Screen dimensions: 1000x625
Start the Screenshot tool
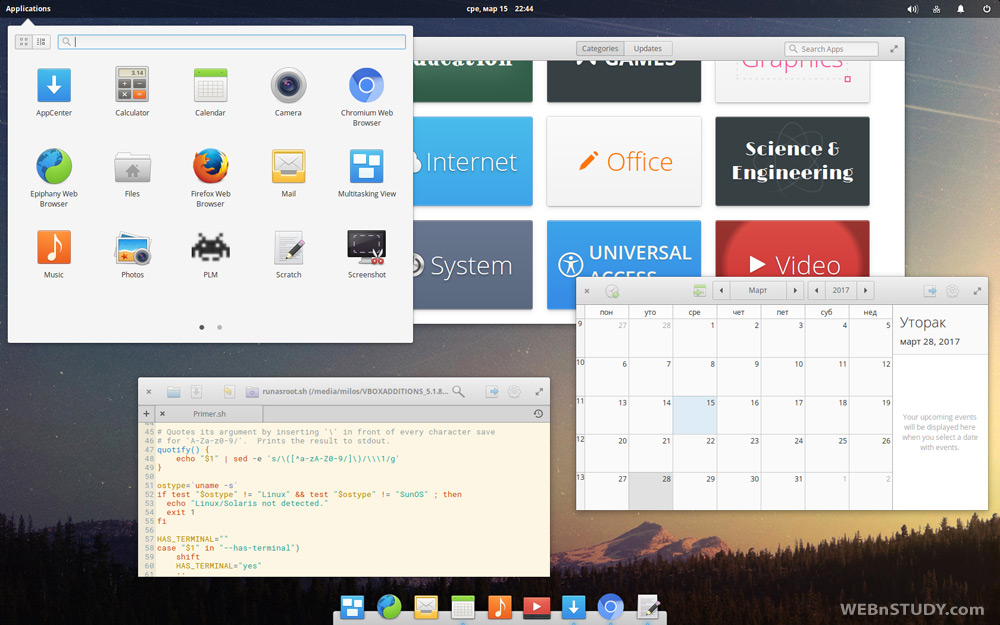[367, 247]
